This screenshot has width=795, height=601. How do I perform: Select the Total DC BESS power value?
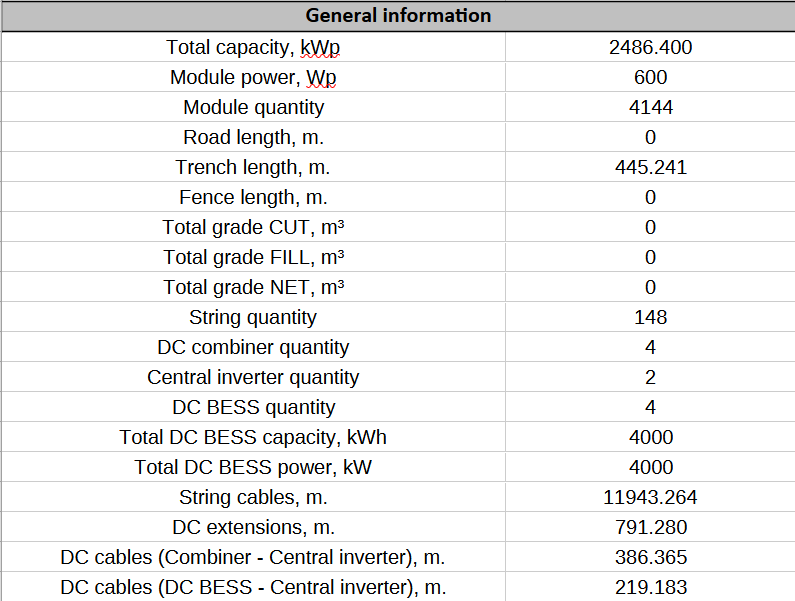tap(651, 467)
